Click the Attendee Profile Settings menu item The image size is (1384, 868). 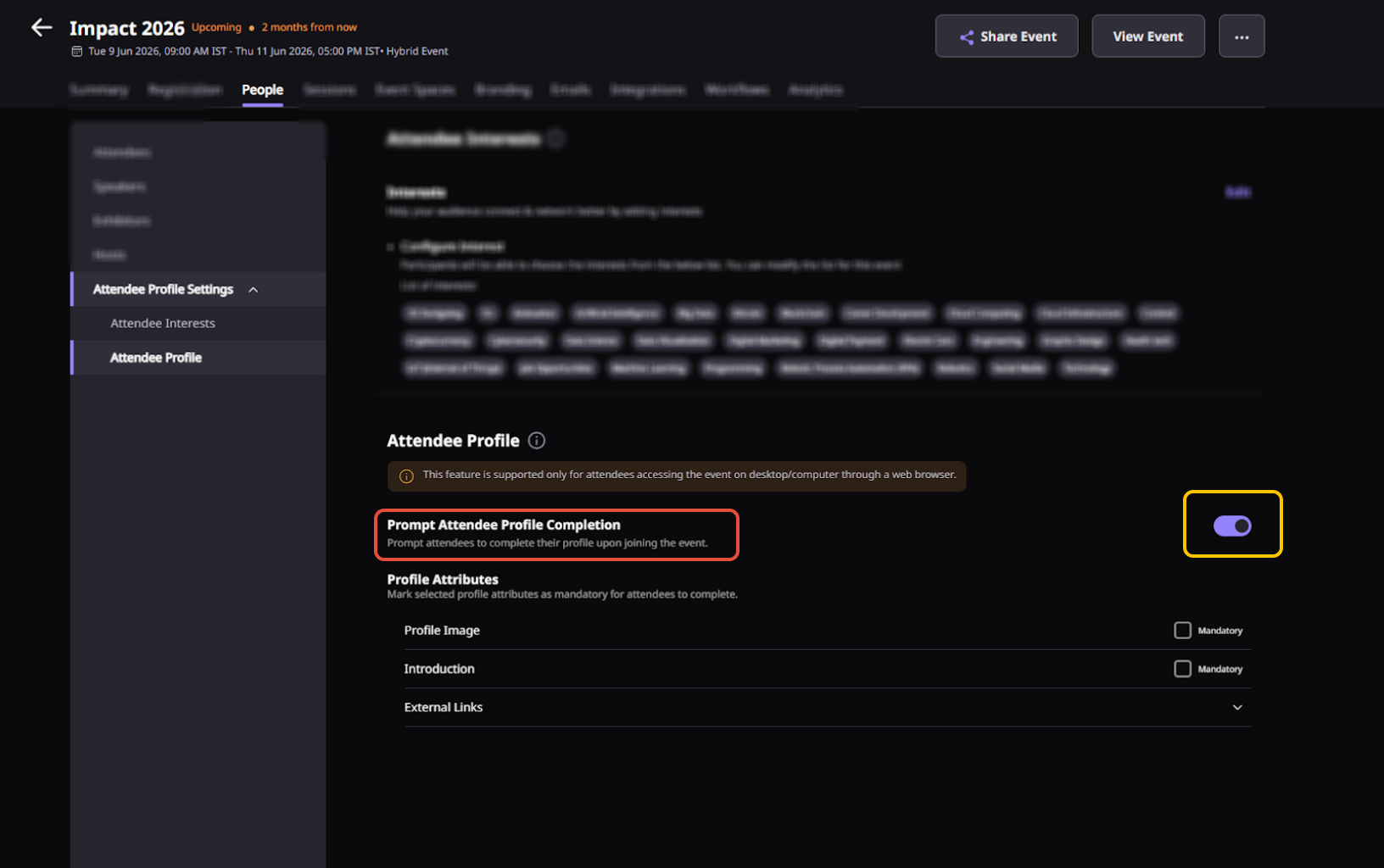[x=163, y=290]
